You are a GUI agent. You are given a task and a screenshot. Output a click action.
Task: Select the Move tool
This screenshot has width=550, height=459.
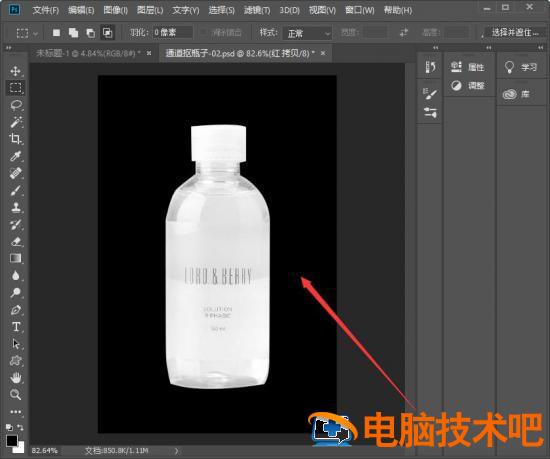(x=15, y=71)
